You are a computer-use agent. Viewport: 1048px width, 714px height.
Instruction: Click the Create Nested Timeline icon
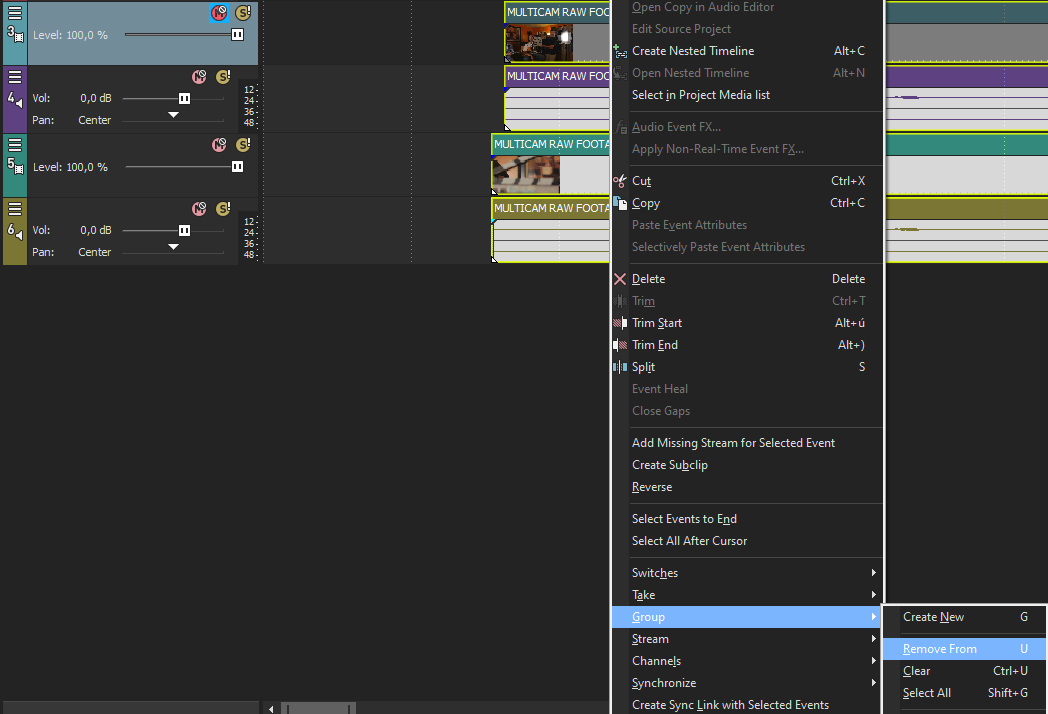pos(620,51)
